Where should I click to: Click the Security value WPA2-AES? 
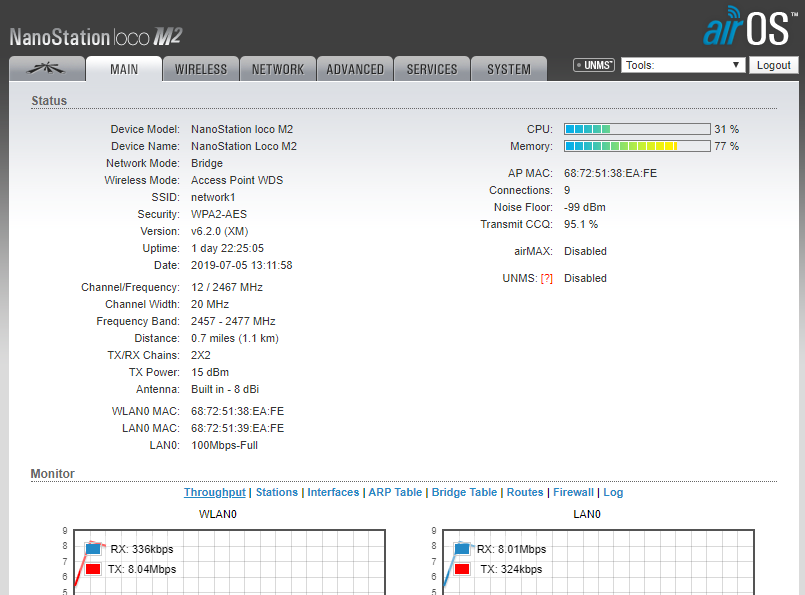point(219,214)
